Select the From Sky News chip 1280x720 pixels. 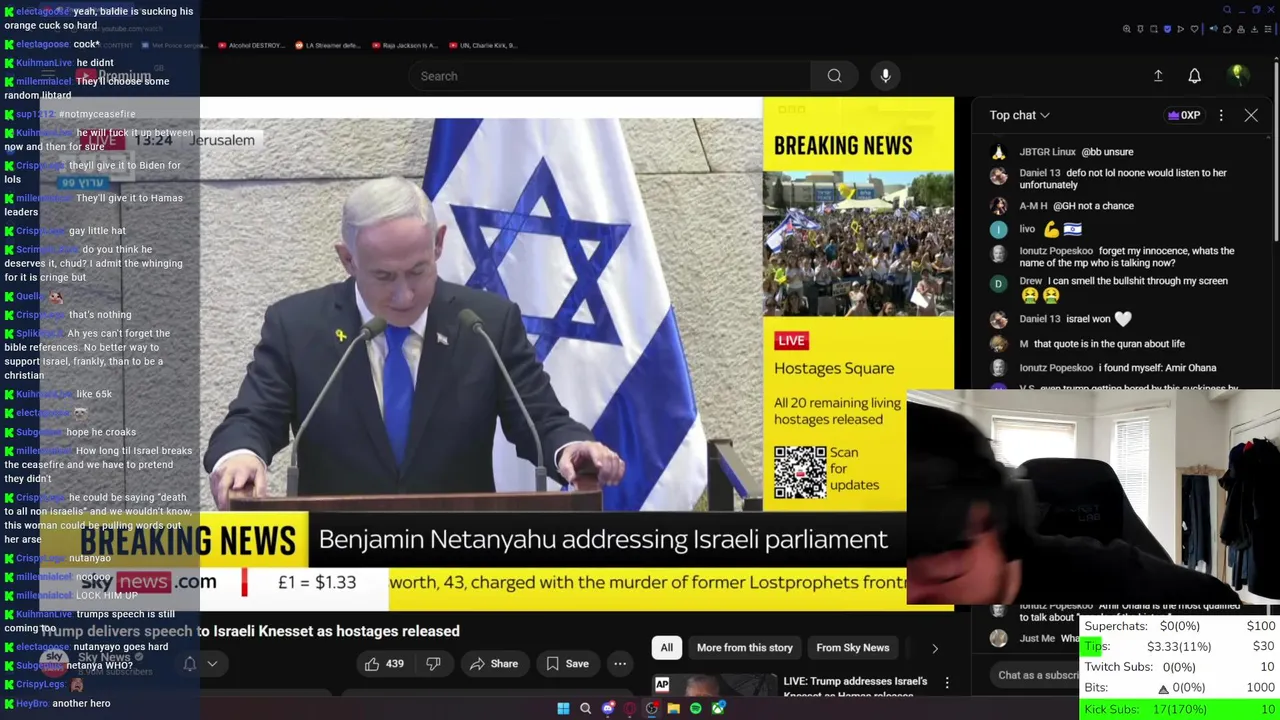point(852,648)
